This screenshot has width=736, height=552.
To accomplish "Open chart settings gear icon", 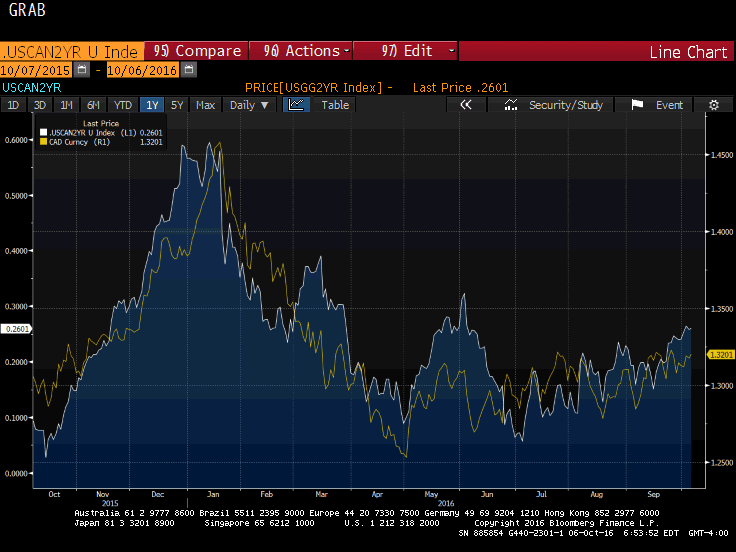I will pyautogui.click(x=714, y=105).
